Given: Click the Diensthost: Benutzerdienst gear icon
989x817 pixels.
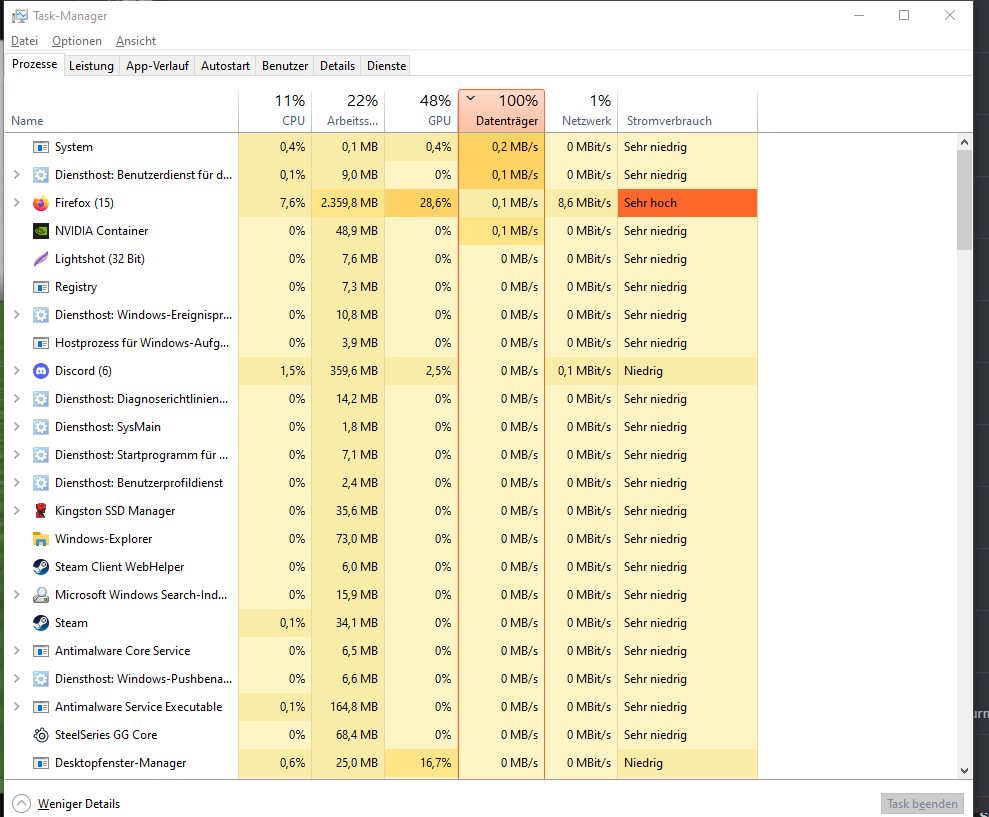Looking at the screenshot, I should (x=41, y=175).
